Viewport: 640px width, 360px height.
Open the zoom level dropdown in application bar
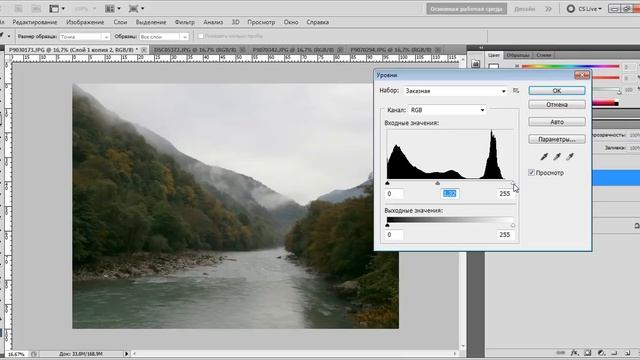pyautogui.click(x=85, y=9)
